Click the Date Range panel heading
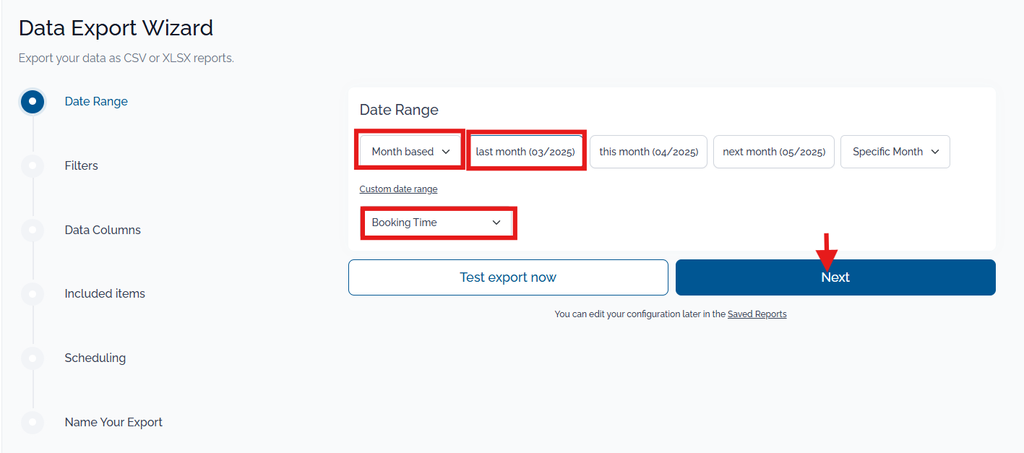1024x453 pixels. click(x=399, y=110)
